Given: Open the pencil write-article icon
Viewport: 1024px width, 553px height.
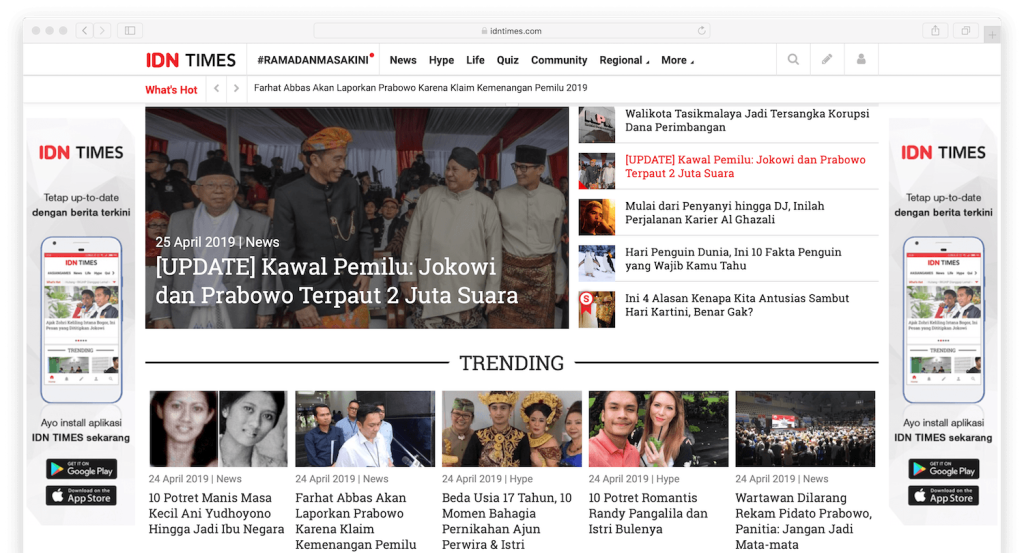Looking at the screenshot, I should (x=827, y=59).
